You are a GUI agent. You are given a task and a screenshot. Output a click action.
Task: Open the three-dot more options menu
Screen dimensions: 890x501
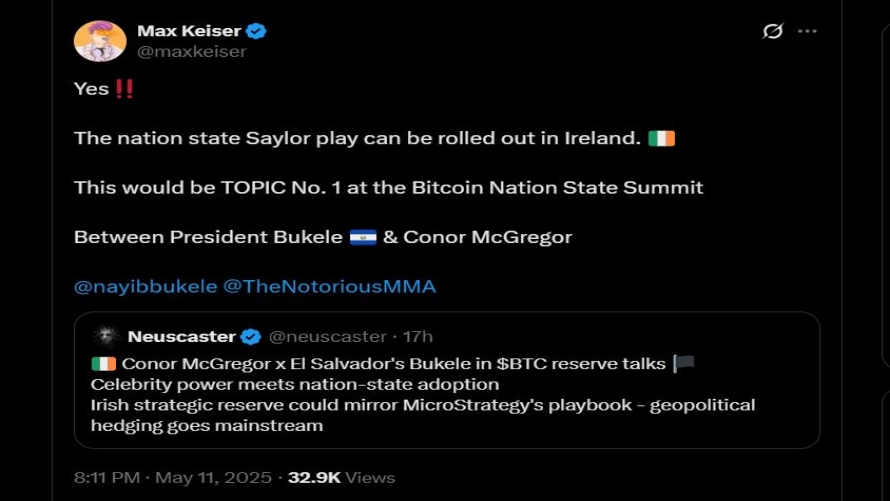(x=807, y=31)
